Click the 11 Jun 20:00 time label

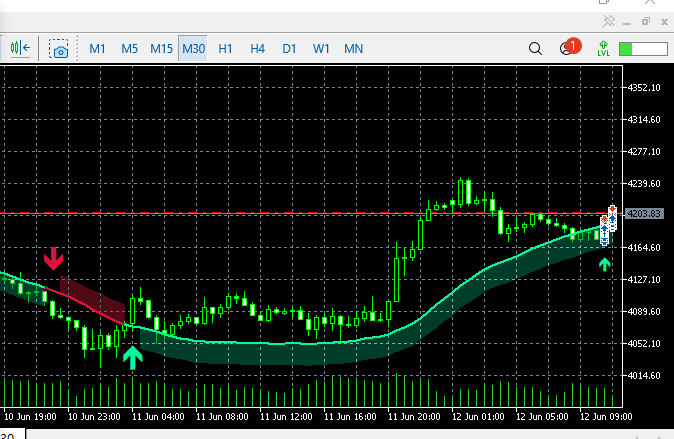click(414, 417)
